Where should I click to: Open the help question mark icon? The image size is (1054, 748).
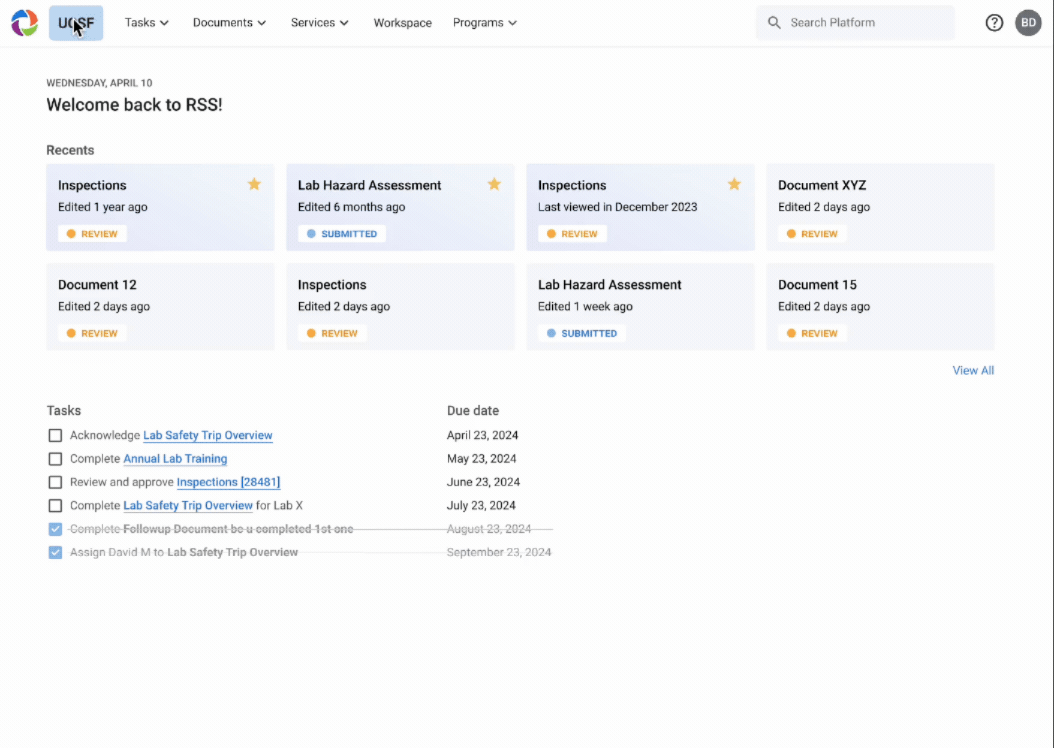(x=994, y=23)
